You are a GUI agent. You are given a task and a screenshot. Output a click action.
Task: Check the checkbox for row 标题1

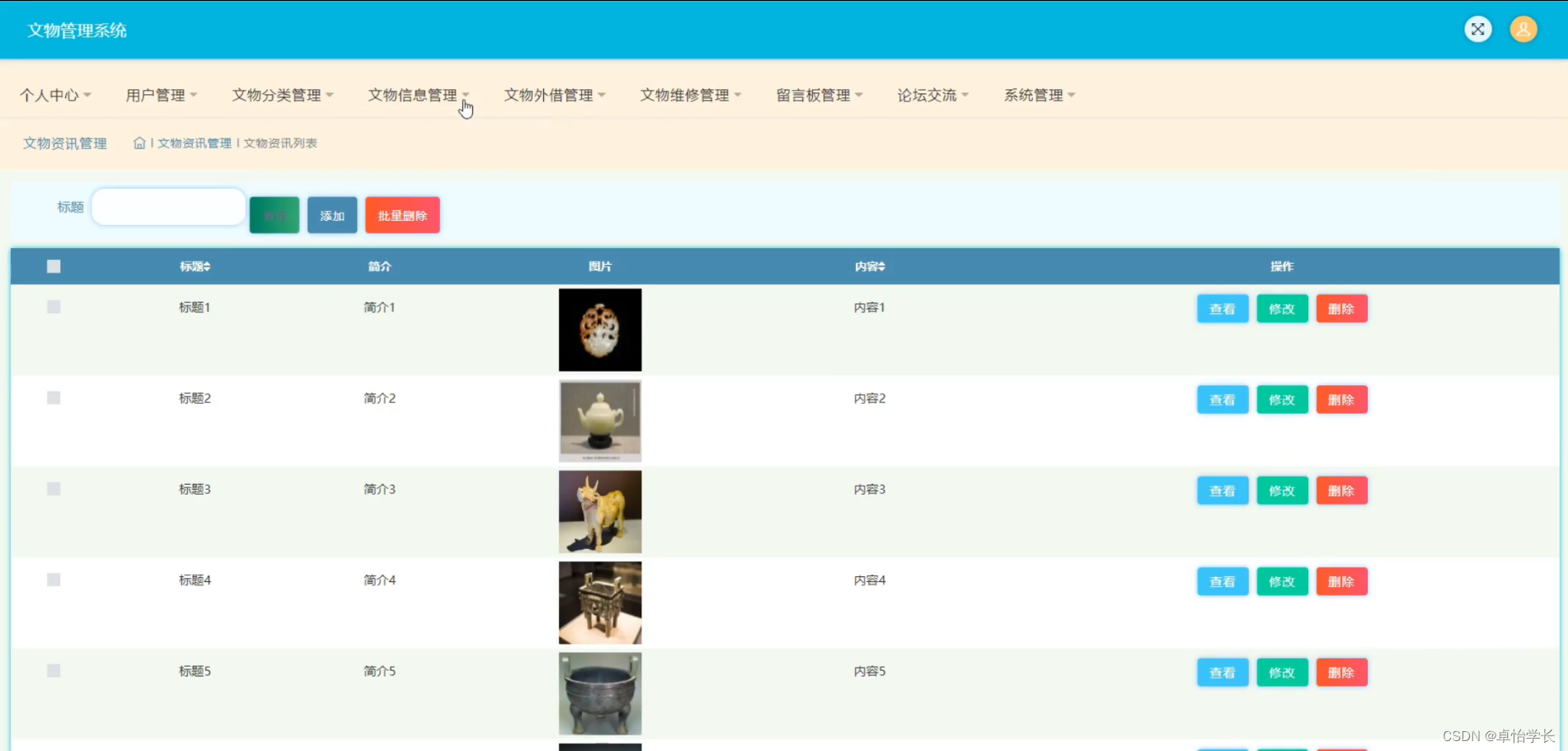tap(53, 307)
